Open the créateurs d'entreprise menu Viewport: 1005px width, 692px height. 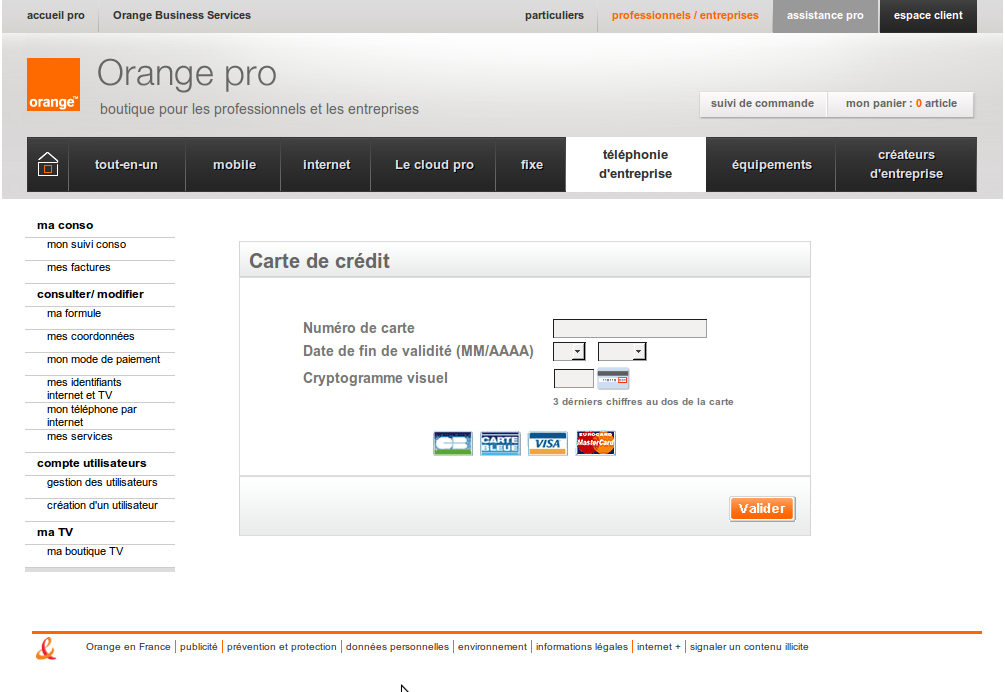(x=906, y=164)
